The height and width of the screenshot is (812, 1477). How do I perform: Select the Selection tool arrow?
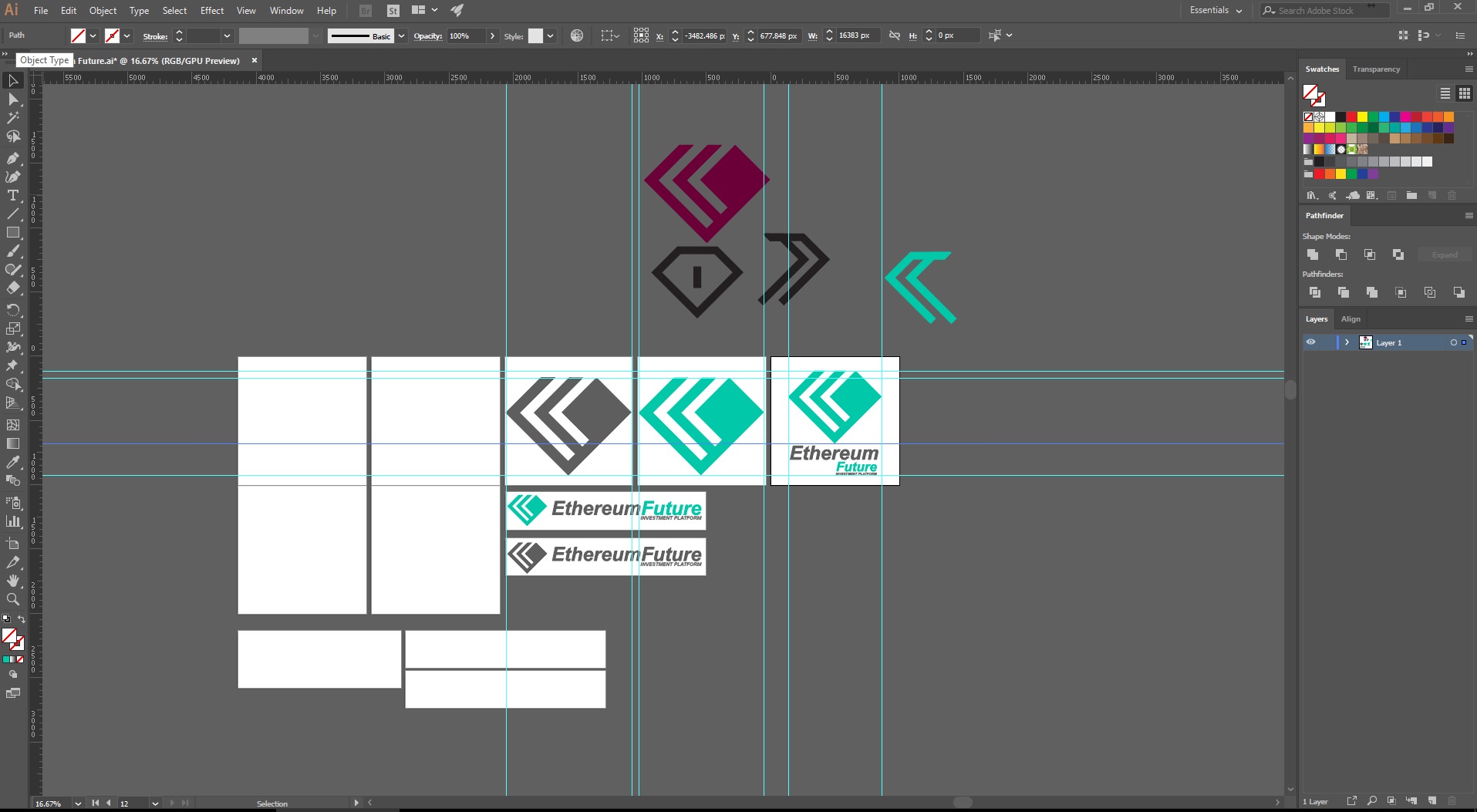[x=13, y=81]
